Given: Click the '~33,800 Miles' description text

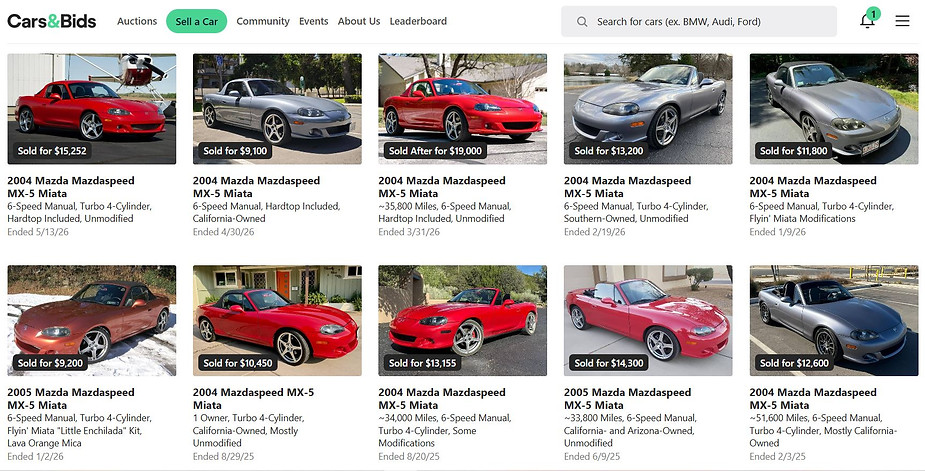Looking at the screenshot, I should [591, 418].
